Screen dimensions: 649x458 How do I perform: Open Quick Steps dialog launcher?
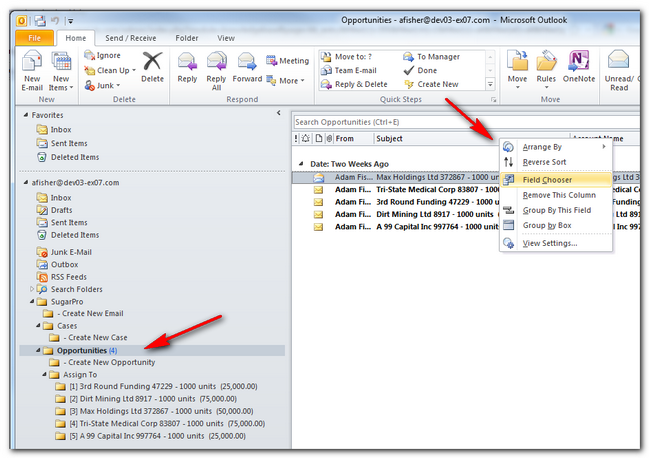pyautogui.click(x=493, y=100)
